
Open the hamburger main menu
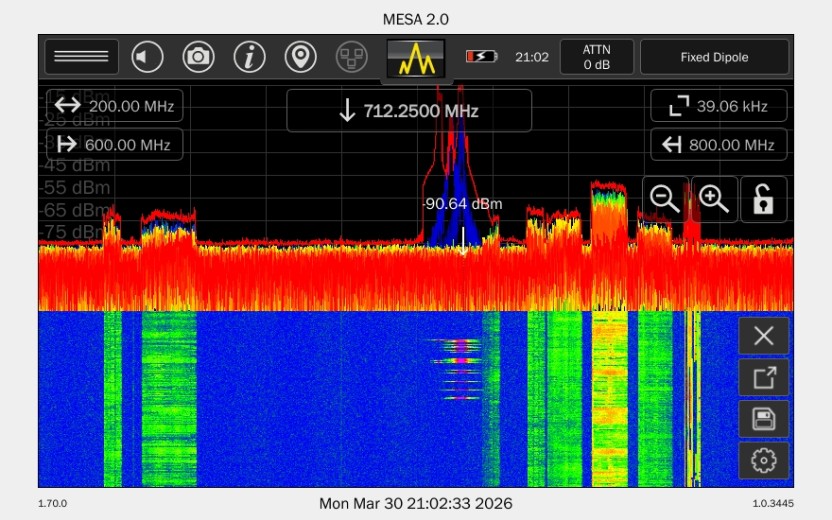[x=81, y=57]
